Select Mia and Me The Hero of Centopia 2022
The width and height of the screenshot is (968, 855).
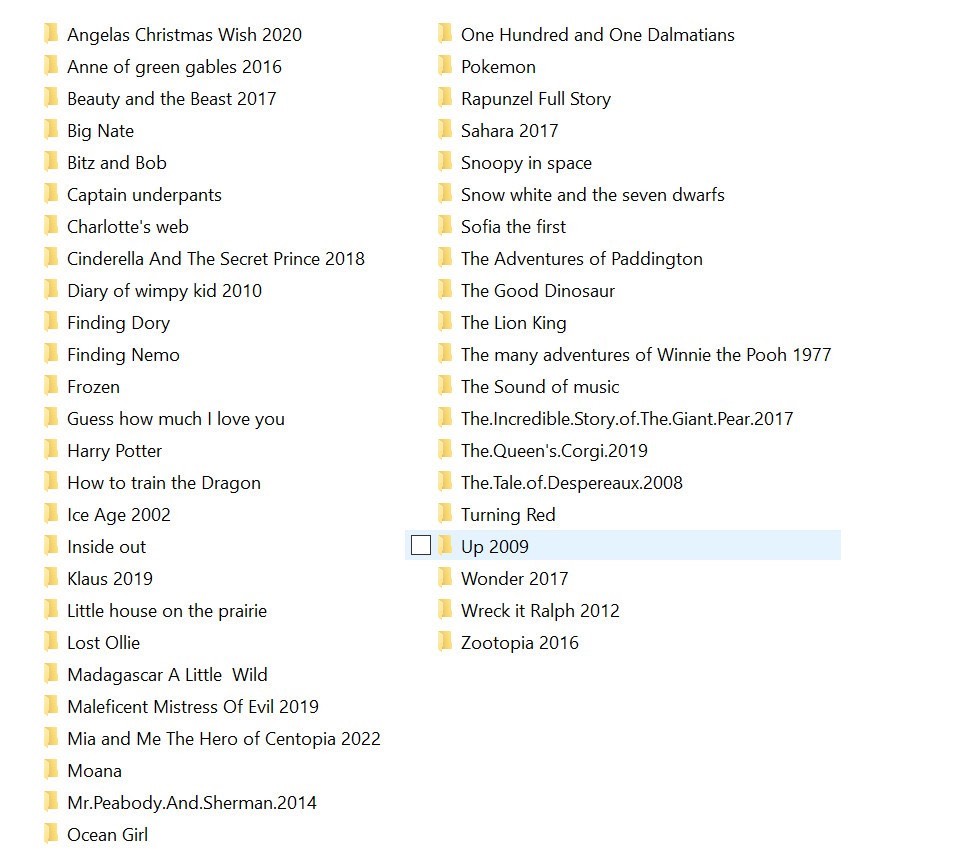pos(224,739)
